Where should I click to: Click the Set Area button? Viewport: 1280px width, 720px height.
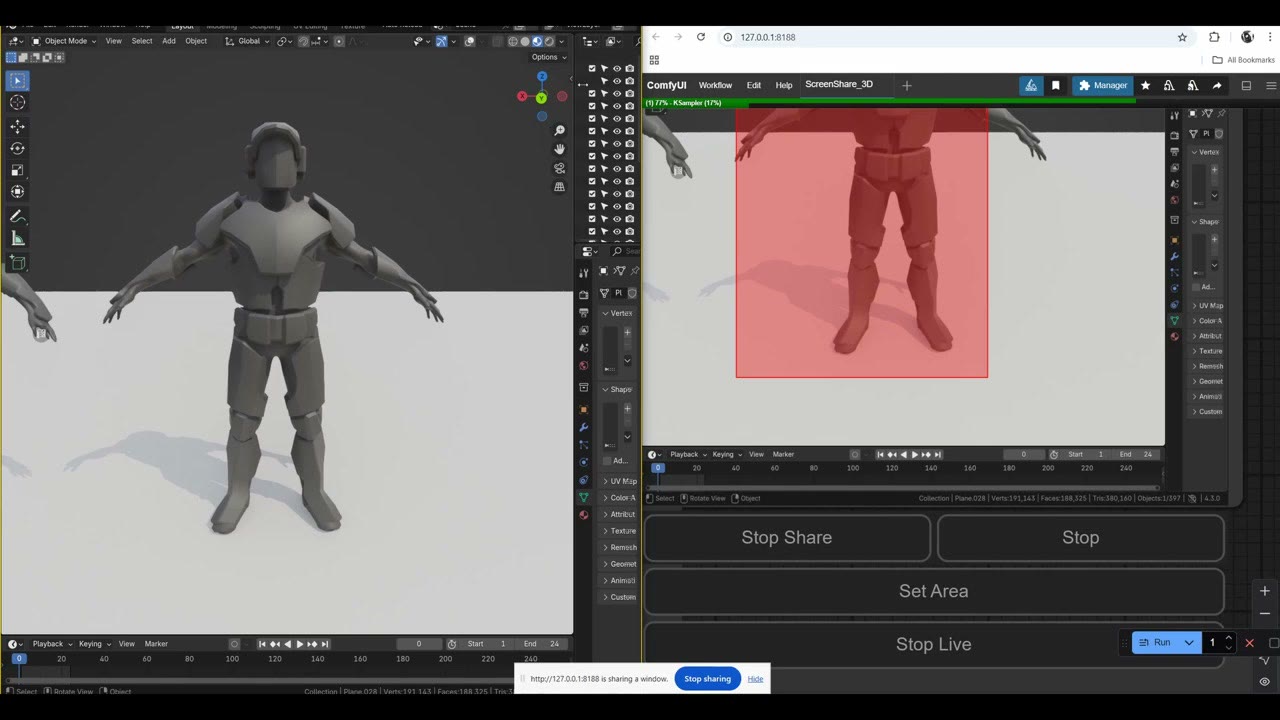click(x=934, y=591)
